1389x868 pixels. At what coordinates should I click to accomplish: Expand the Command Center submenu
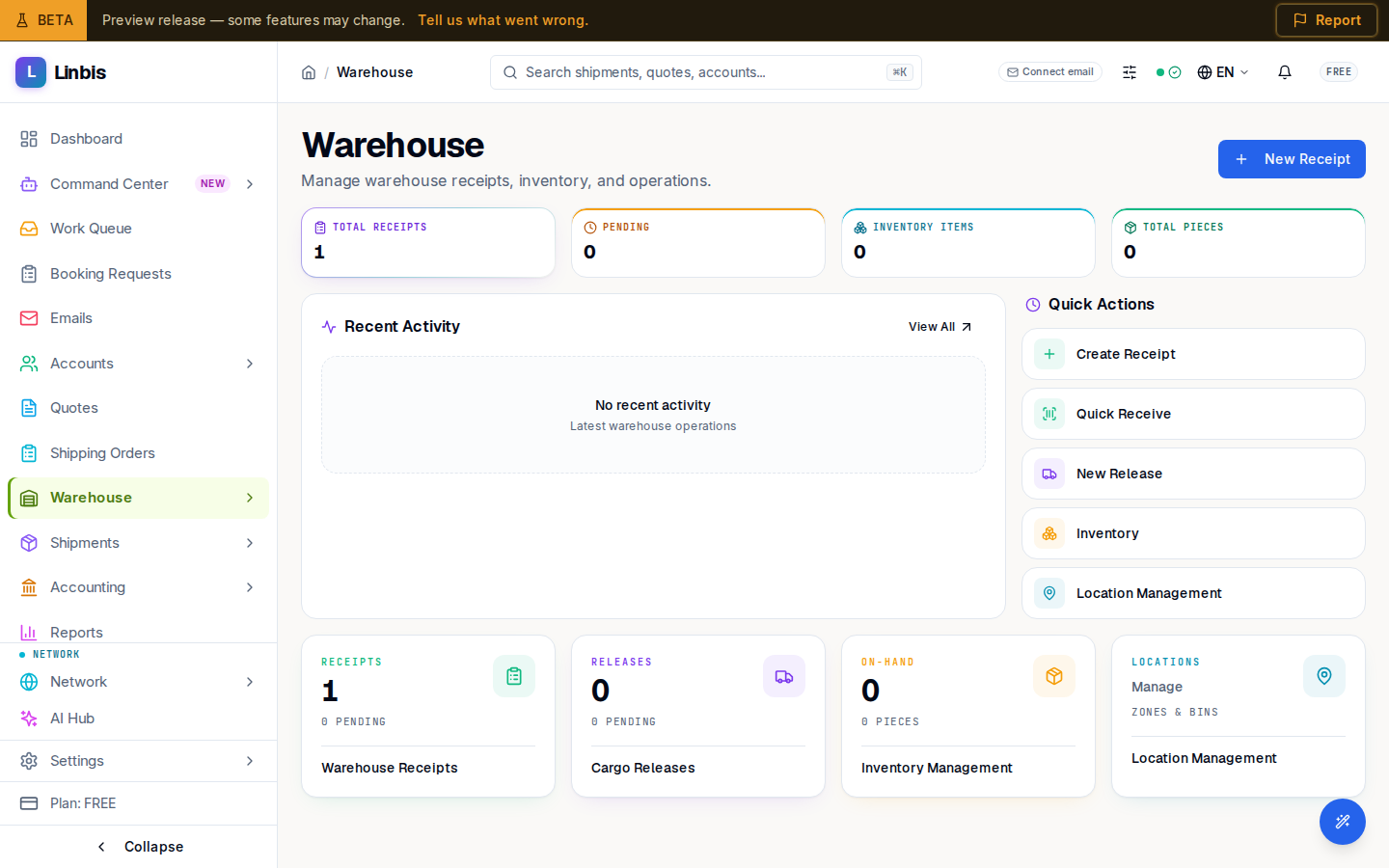[x=250, y=184]
